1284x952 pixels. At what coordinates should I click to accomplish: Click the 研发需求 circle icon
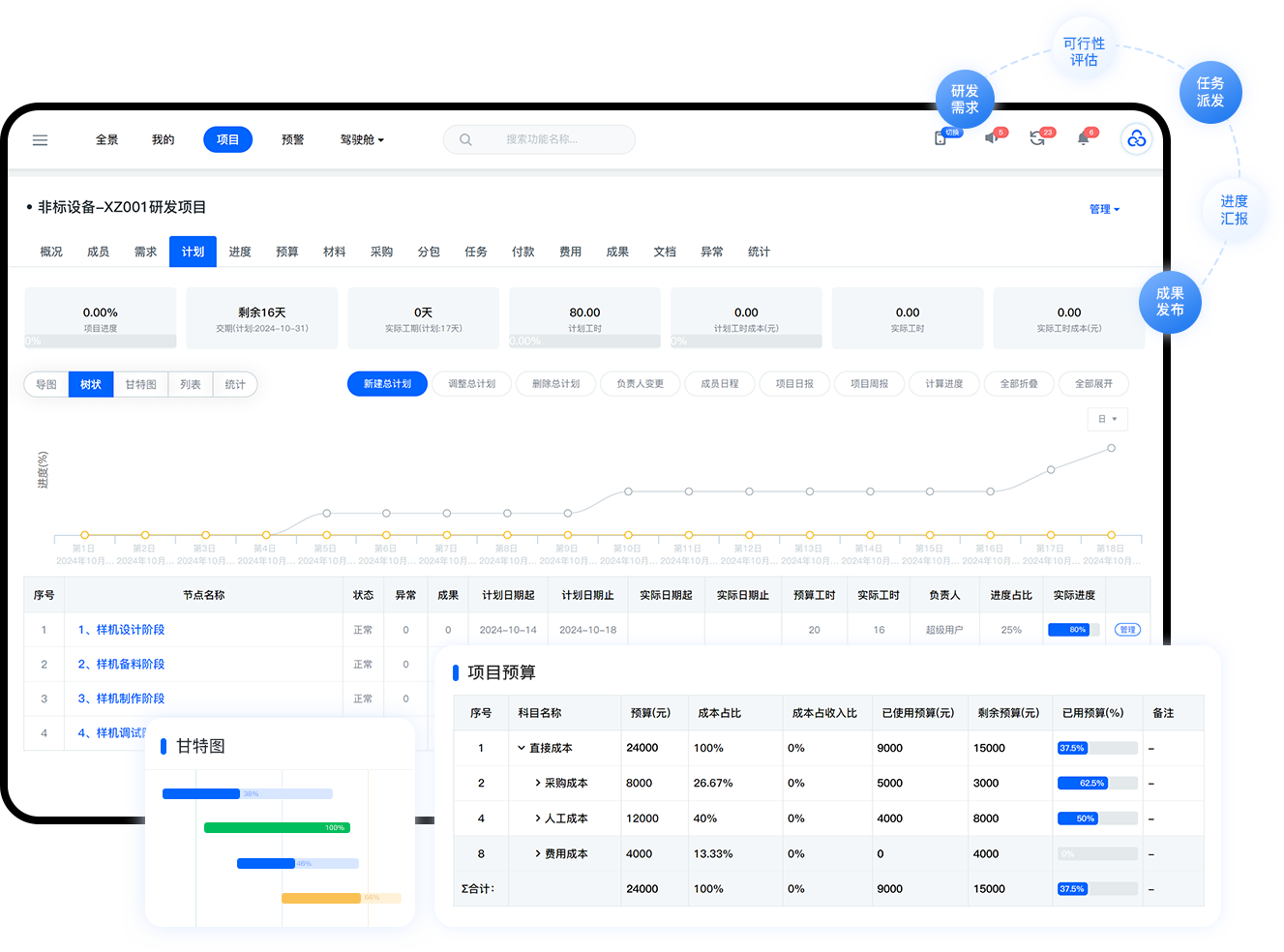point(965,100)
